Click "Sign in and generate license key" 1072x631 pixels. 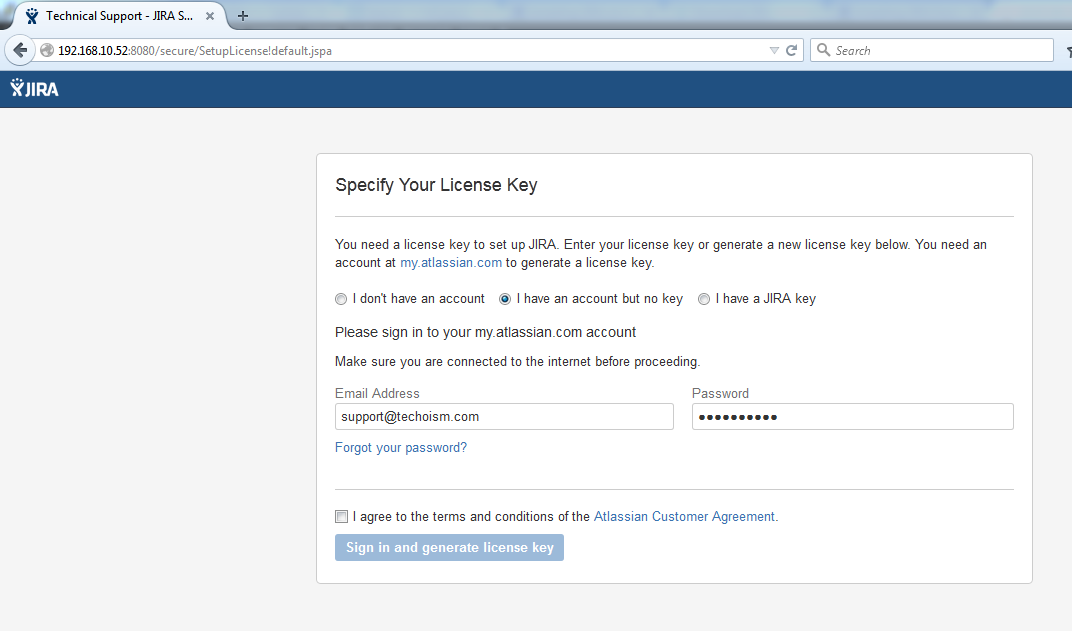[x=449, y=548]
